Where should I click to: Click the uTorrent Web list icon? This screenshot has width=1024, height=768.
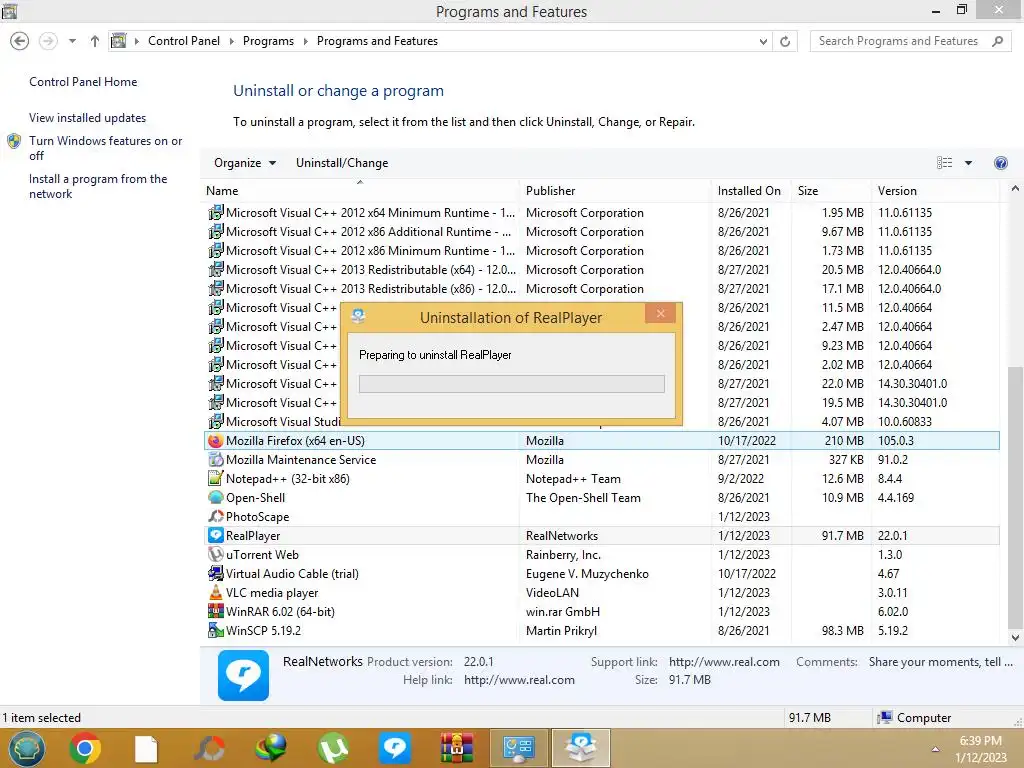(x=215, y=554)
